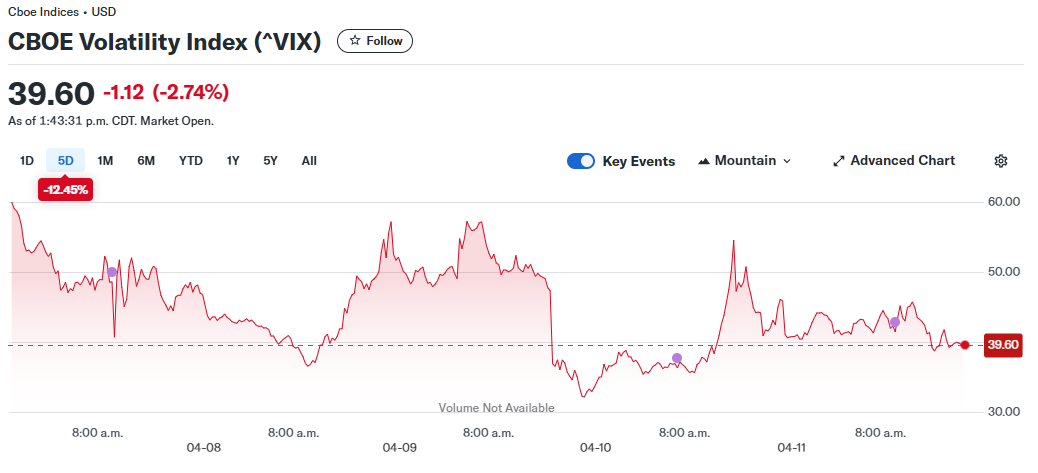Viewport: 1038px width, 473px height.
Task: Choose the YTD range tab
Action: tap(191, 161)
